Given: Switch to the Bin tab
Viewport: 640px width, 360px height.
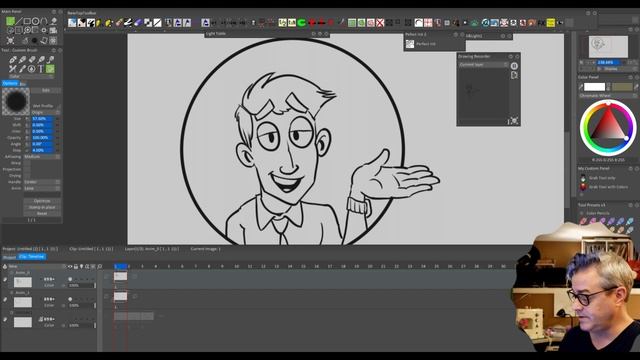Looking at the screenshot, I should tap(23, 84).
